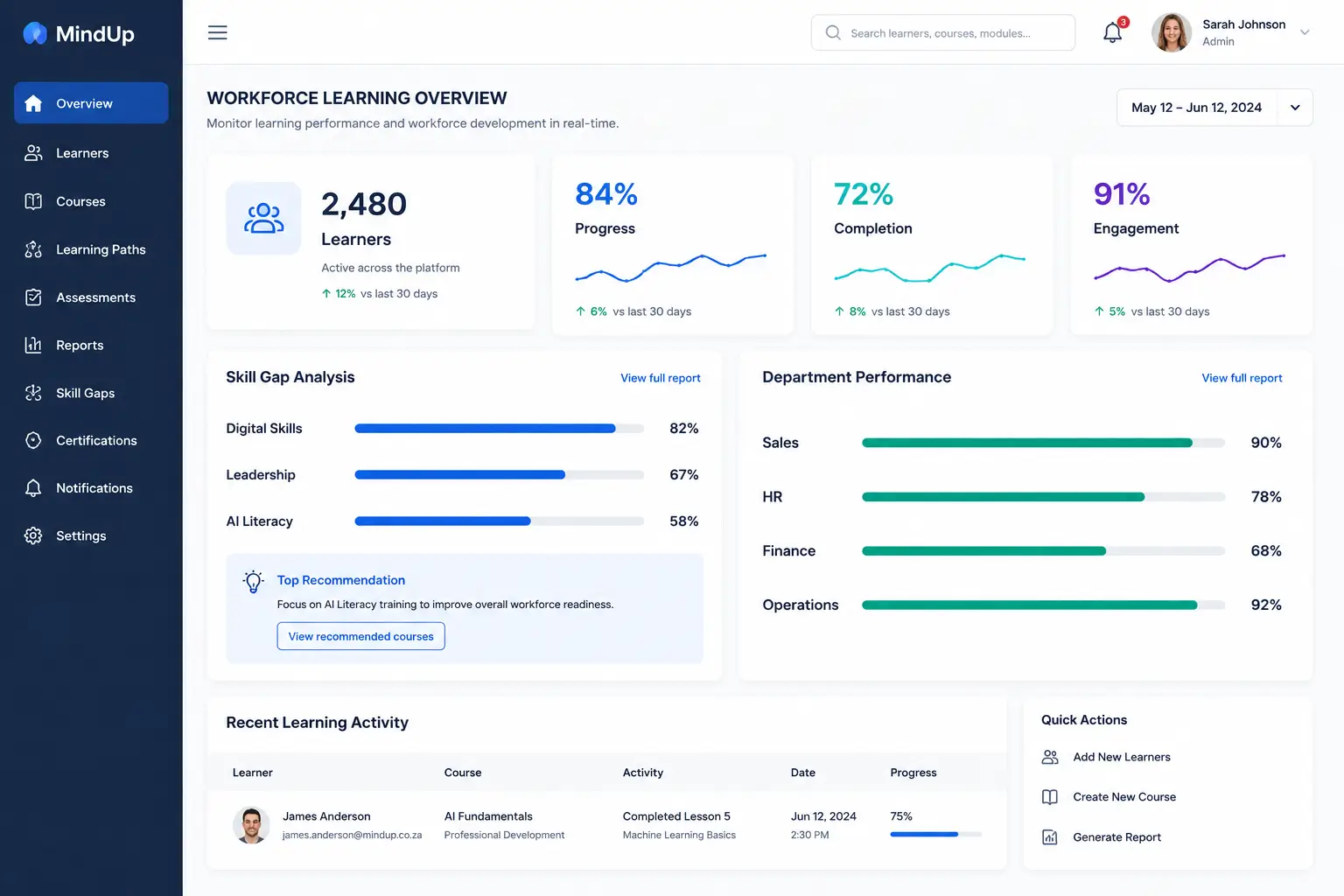Open the Certifications badge icon
Viewport: 1344px width, 896px height.
pyautogui.click(x=33, y=440)
